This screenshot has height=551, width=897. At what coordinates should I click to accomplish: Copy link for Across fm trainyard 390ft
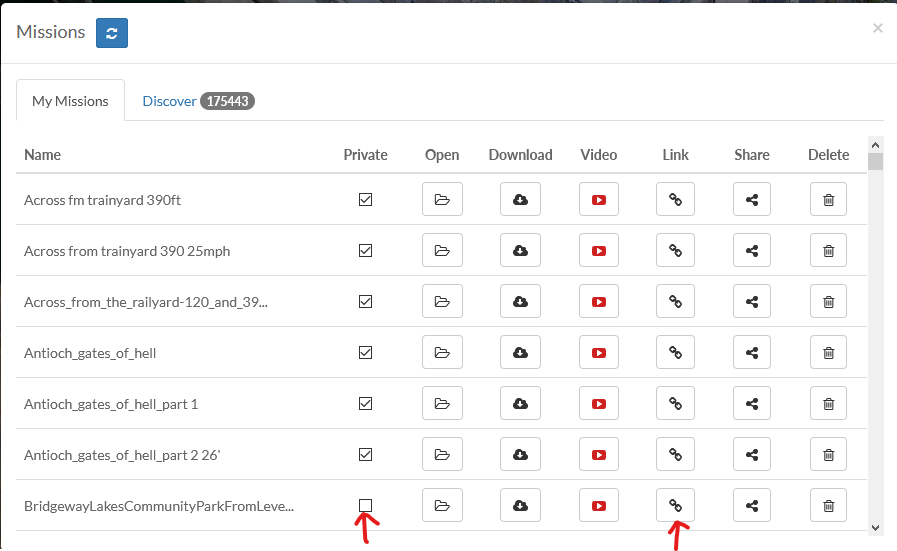[675, 199]
